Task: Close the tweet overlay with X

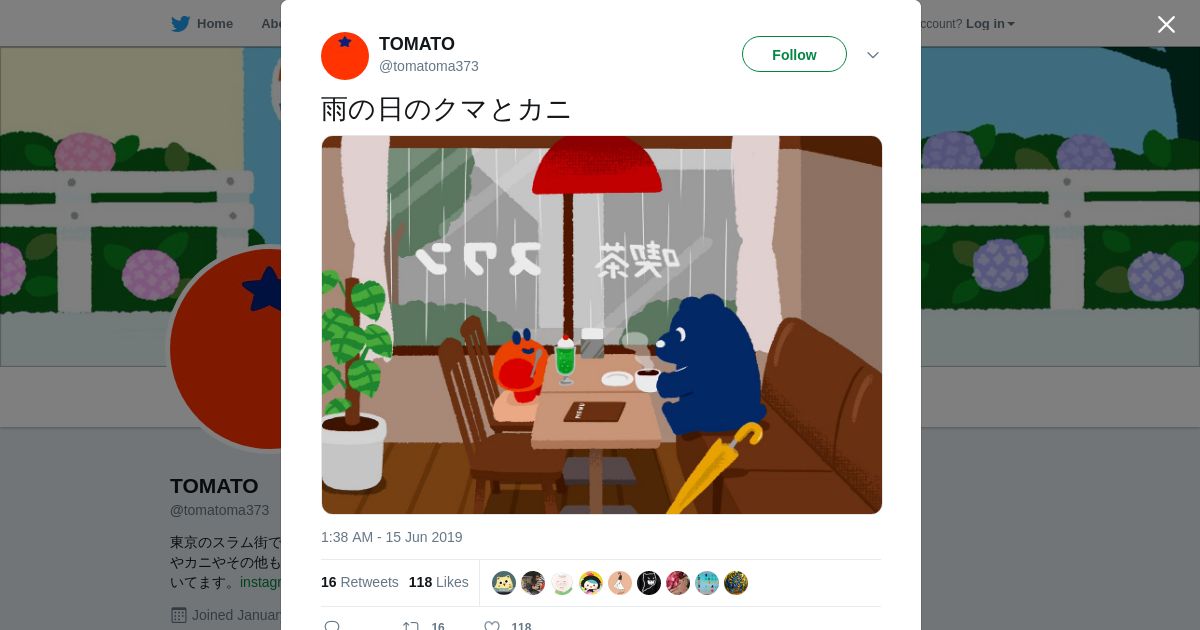Action: click(x=1166, y=24)
